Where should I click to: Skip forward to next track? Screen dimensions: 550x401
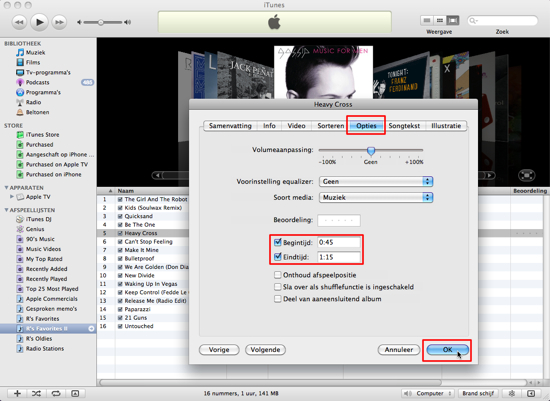tap(59, 22)
